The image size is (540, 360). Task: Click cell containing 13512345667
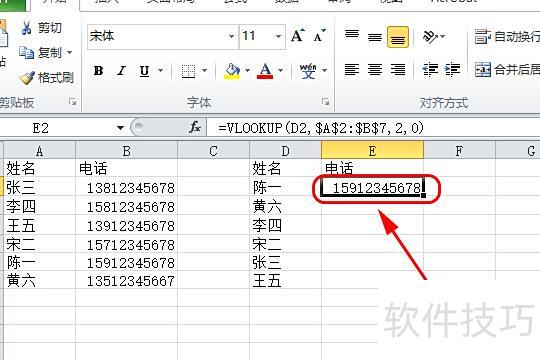[x=126, y=280]
